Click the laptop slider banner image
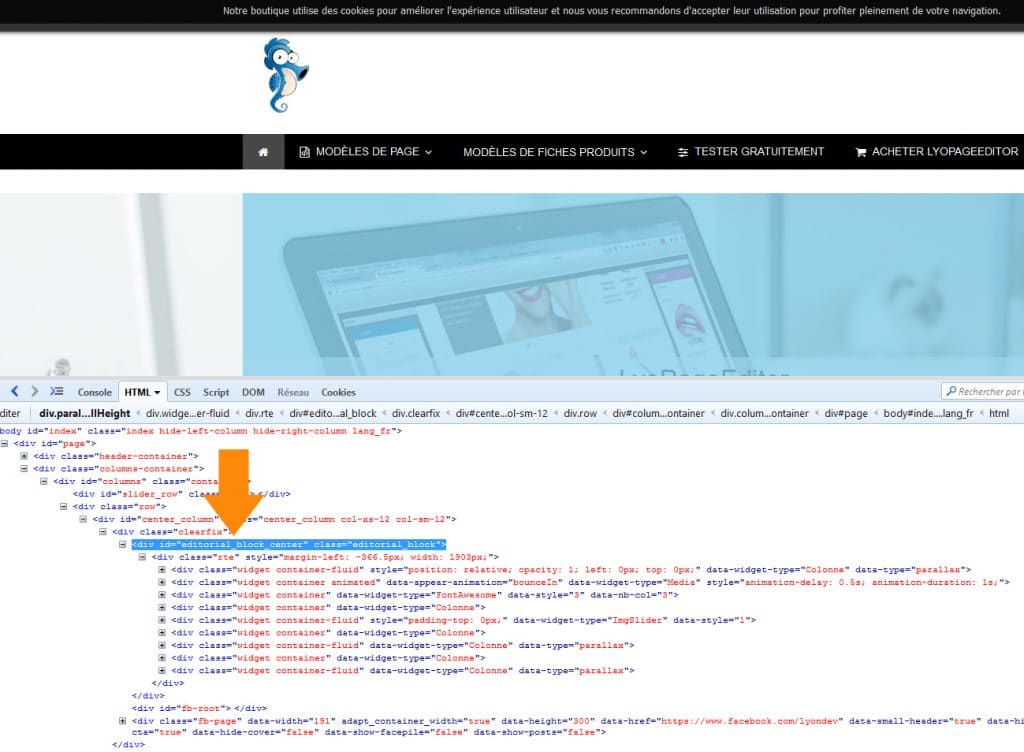Image resolution: width=1024 pixels, height=752 pixels. point(633,284)
